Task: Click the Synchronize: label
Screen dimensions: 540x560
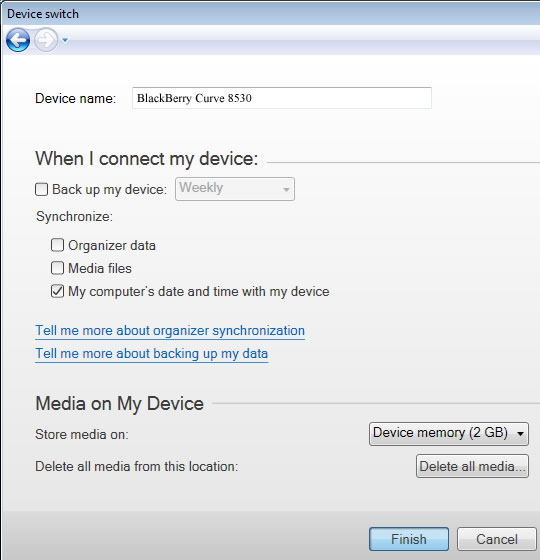Action: pos(74,216)
